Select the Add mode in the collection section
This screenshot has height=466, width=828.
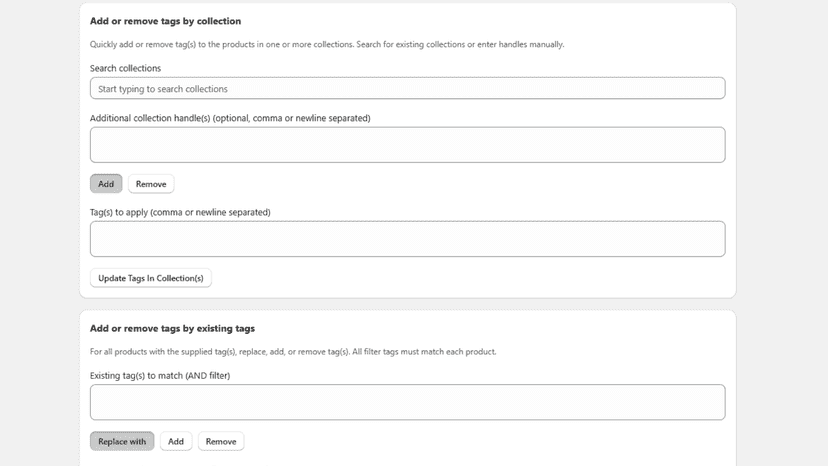point(106,184)
